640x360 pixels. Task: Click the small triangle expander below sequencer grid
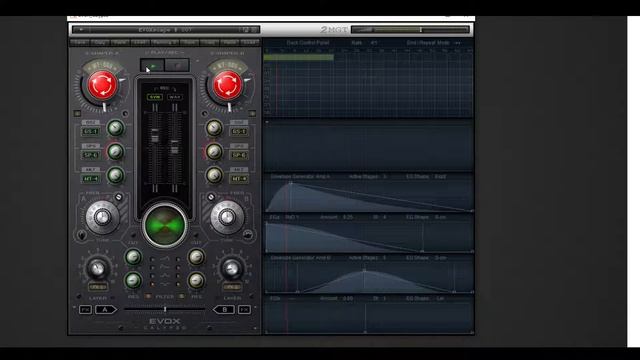click(x=267, y=122)
